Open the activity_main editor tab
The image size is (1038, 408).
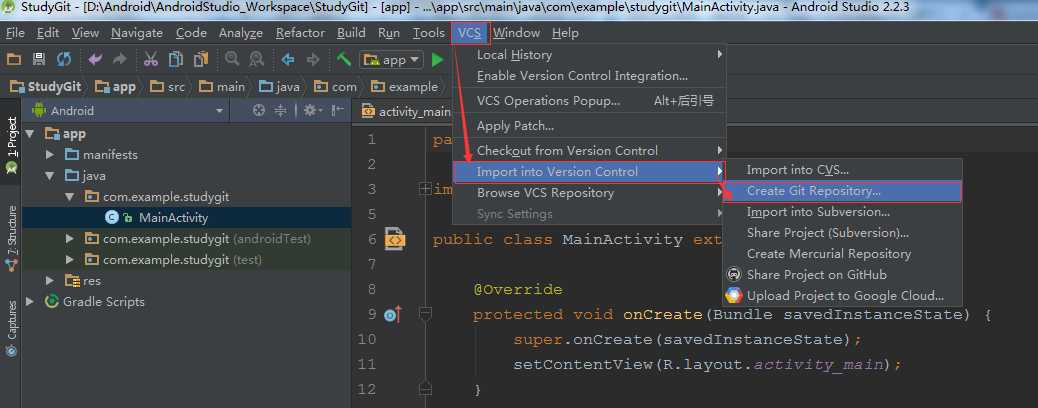(406, 111)
